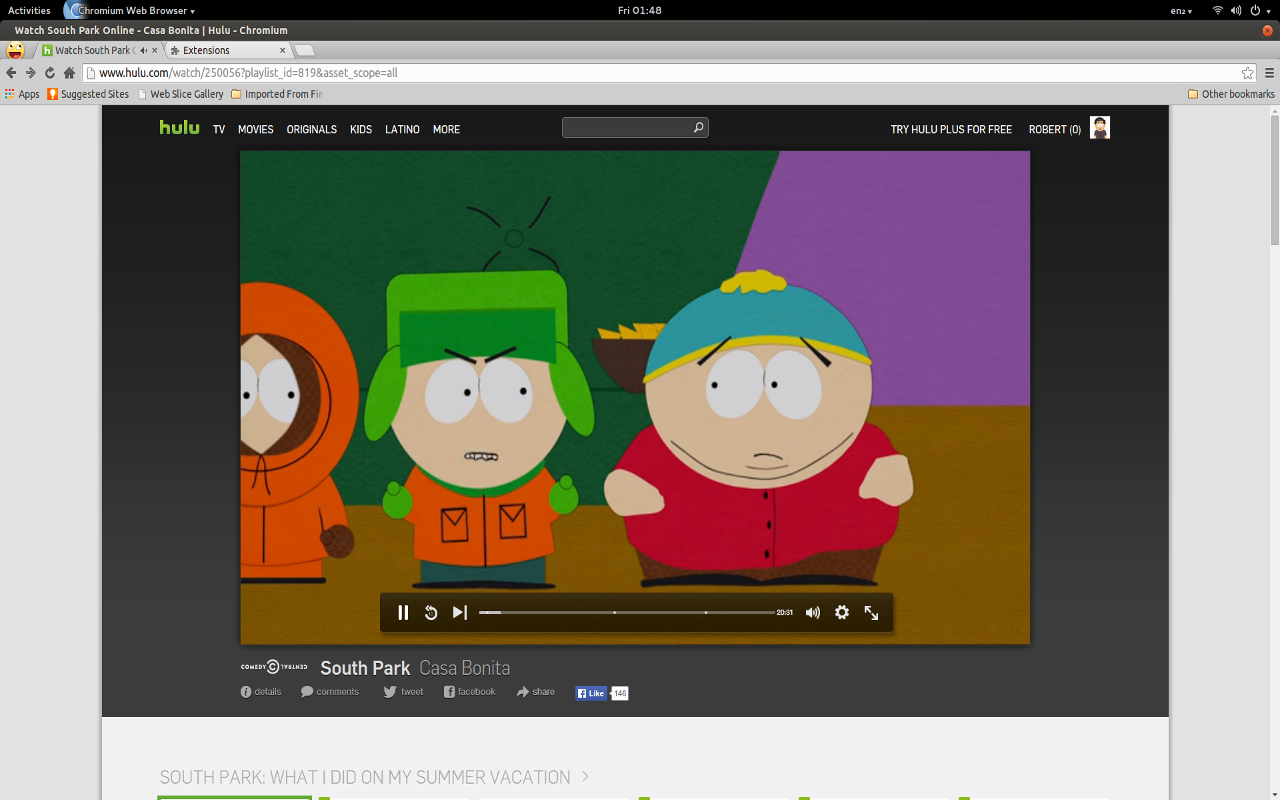
Task: Open the KIDS menu item
Action: coord(361,129)
